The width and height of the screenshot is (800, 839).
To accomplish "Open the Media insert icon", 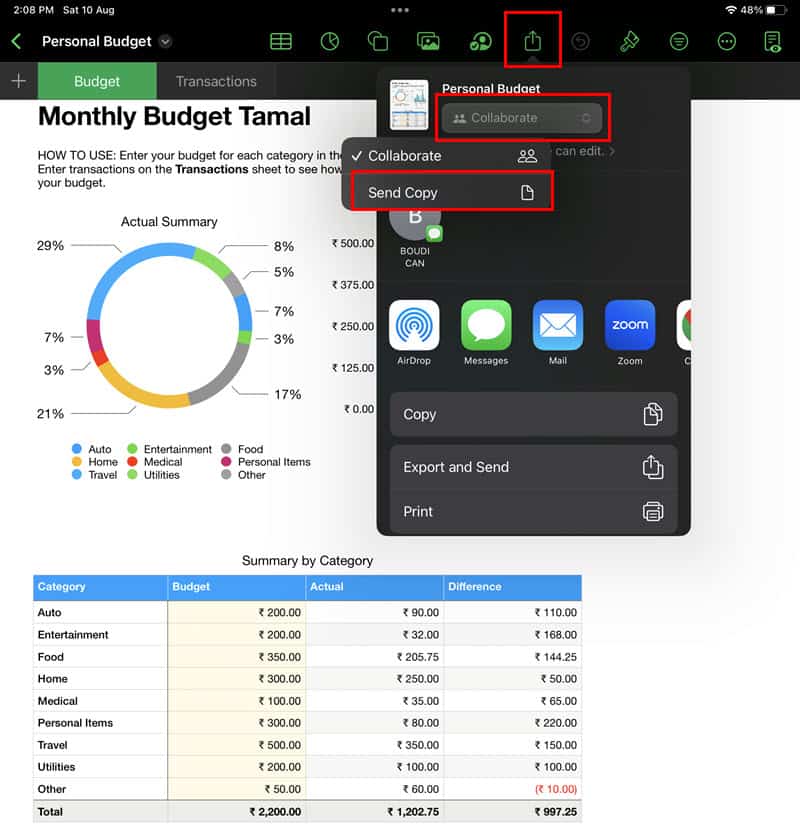I will tap(429, 41).
